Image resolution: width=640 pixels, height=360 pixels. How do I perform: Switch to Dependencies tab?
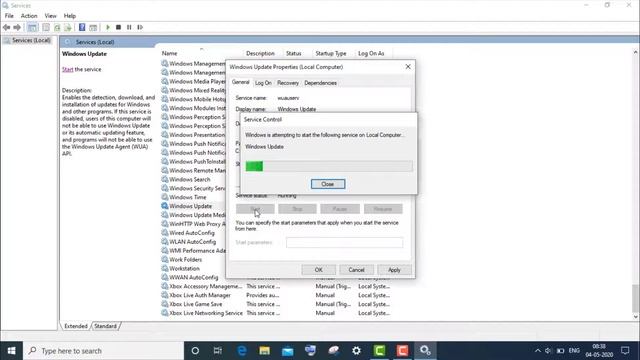(x=320, y=83)
